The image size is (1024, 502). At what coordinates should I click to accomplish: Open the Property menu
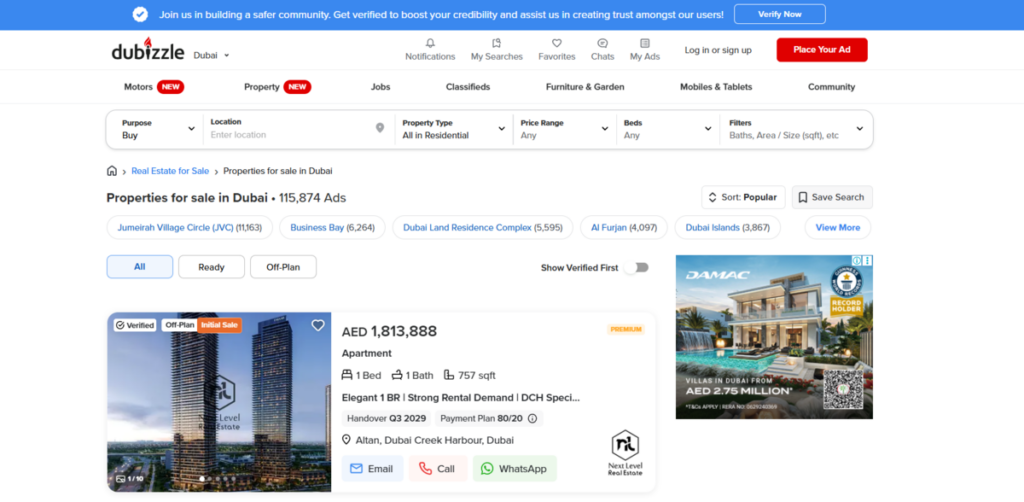click(278, 87)
